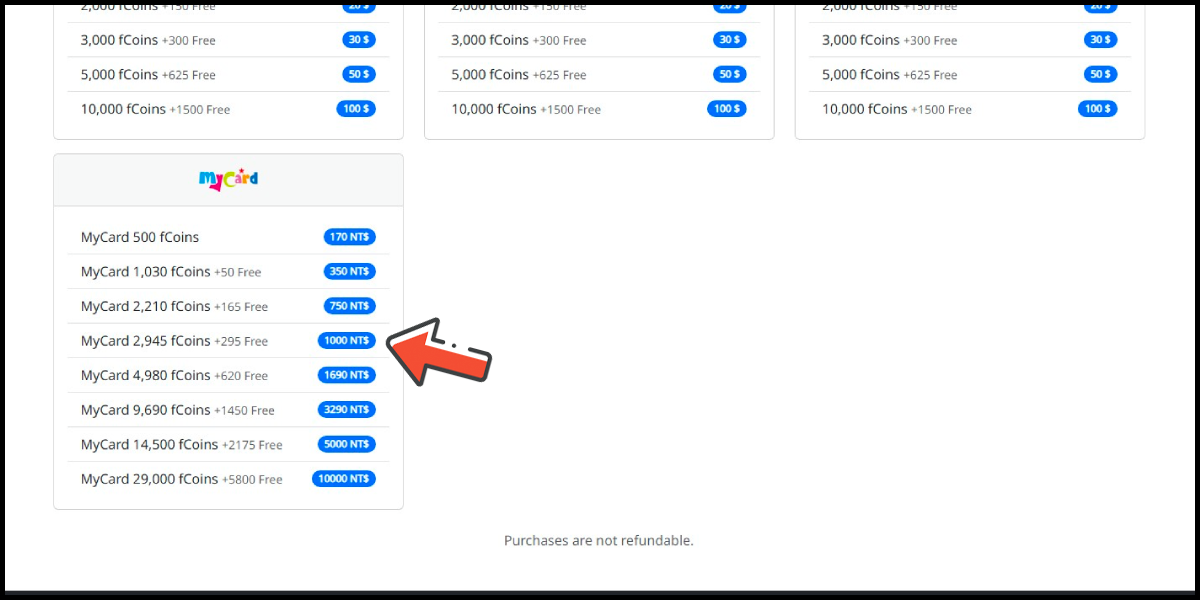Click the MyCard 1,030 fCoins package text
The image size is (1200, 600).
(146, 272)
